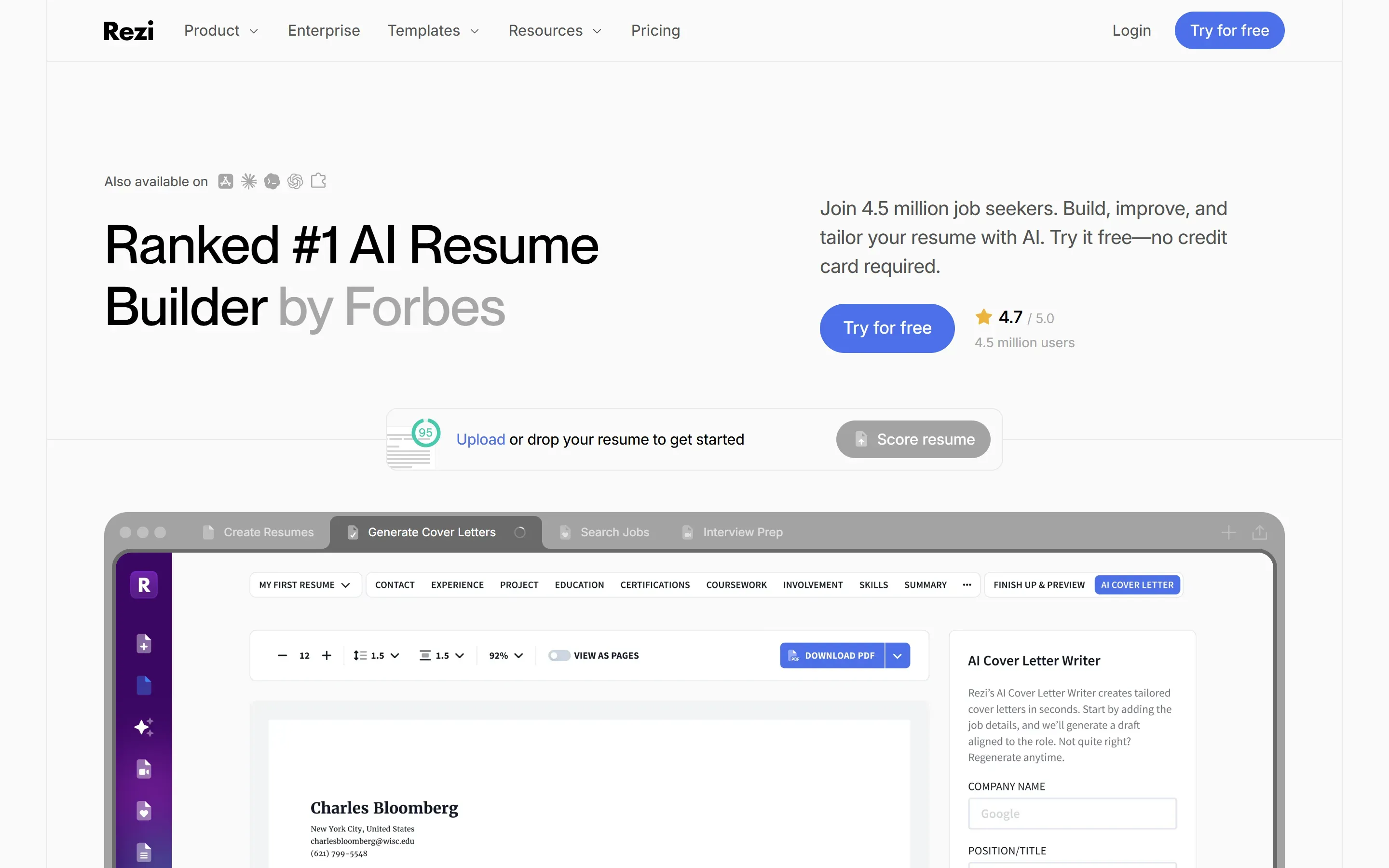Click the new document plus sidebar icon
The image size is (1389, 868).
tap(144, 644)
